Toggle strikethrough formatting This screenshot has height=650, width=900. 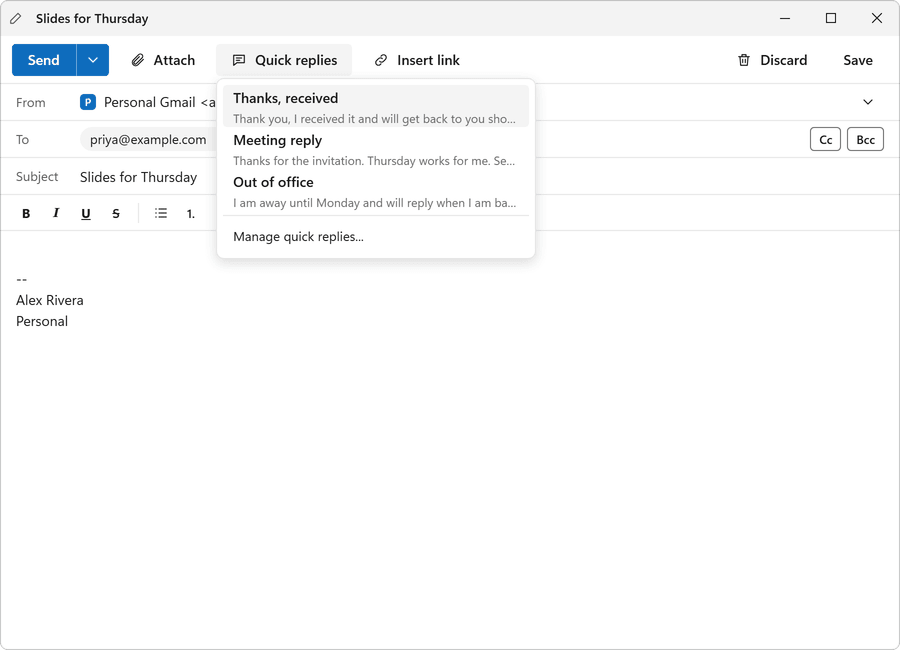(x=116, y=214)
